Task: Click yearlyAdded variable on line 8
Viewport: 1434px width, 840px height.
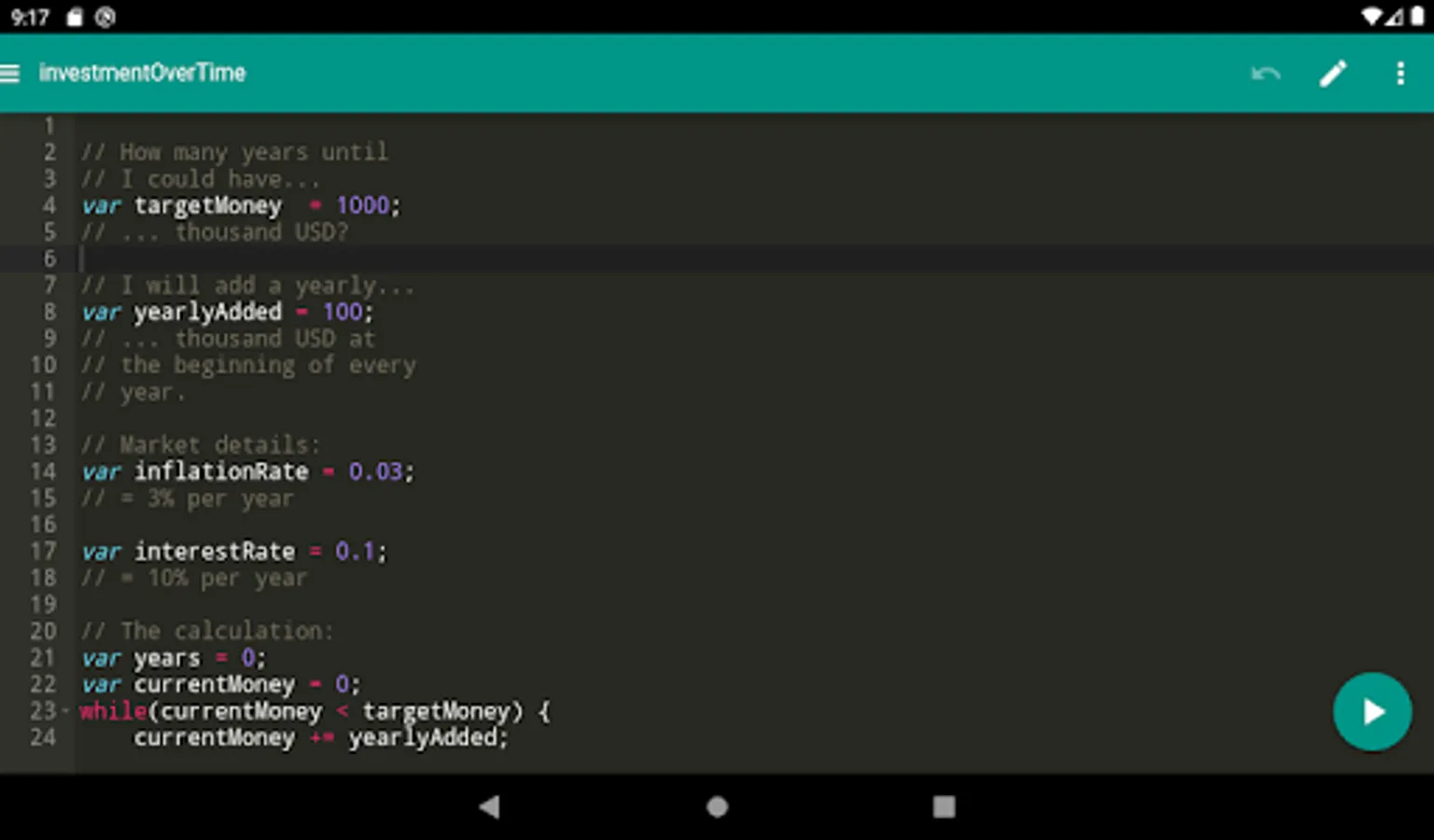Action: click(x=207, y=312)
